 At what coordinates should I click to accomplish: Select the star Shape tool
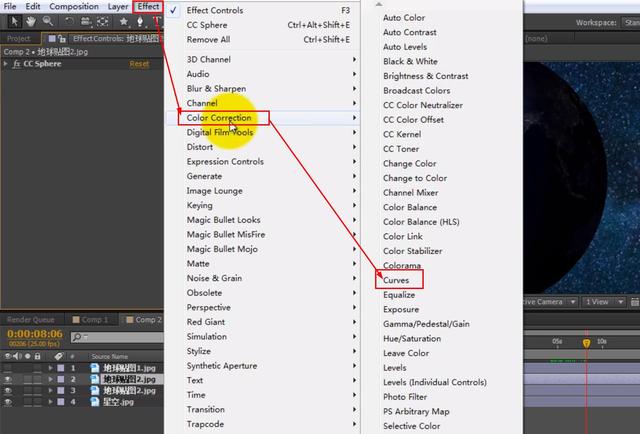(x=123, y=21)
